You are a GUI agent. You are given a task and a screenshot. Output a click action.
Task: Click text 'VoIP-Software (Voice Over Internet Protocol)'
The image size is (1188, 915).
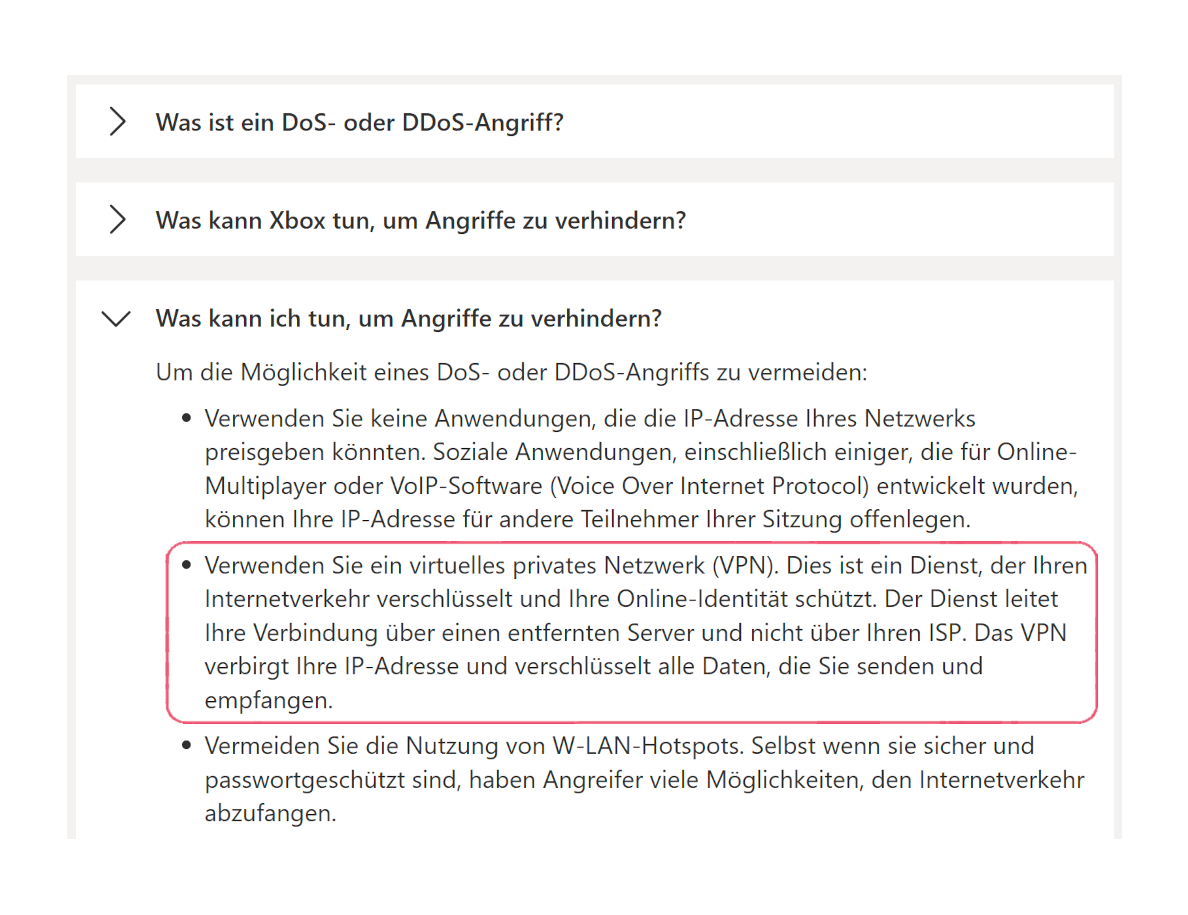tap(629, 486)
